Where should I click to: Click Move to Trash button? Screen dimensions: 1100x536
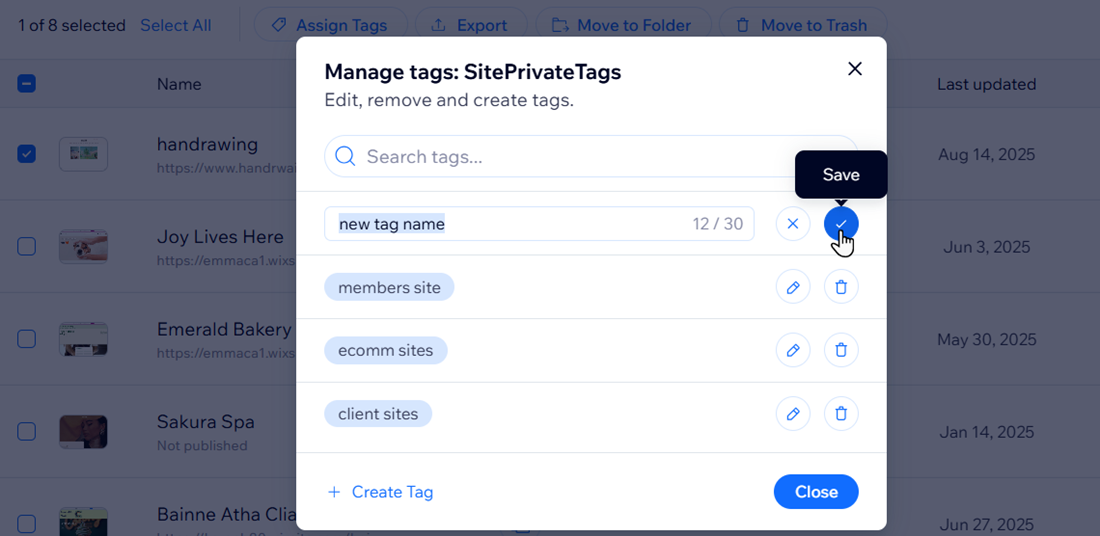(x=803, y=26)
